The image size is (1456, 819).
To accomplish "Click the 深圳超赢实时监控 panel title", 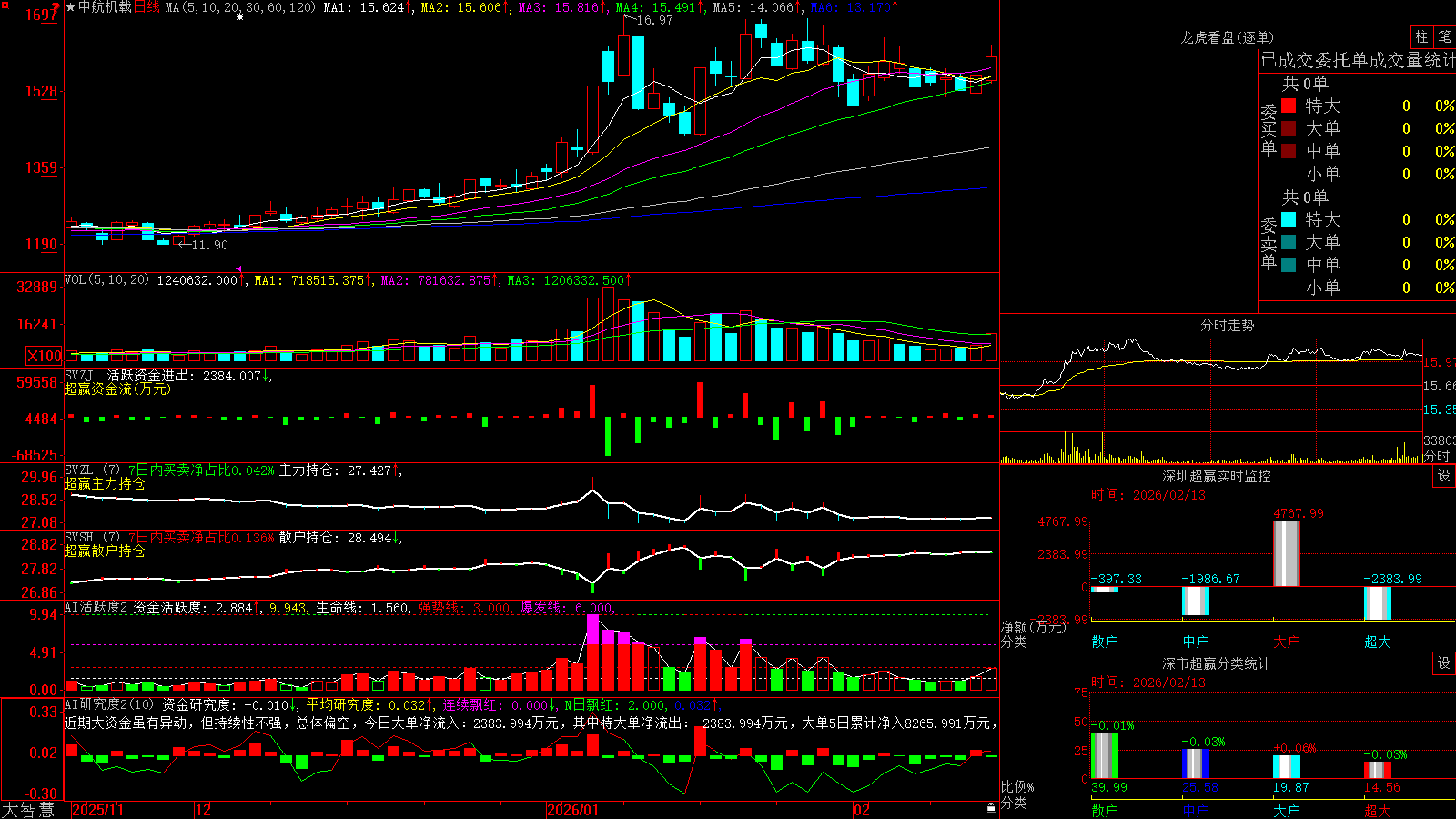I will click(1216, 476).
